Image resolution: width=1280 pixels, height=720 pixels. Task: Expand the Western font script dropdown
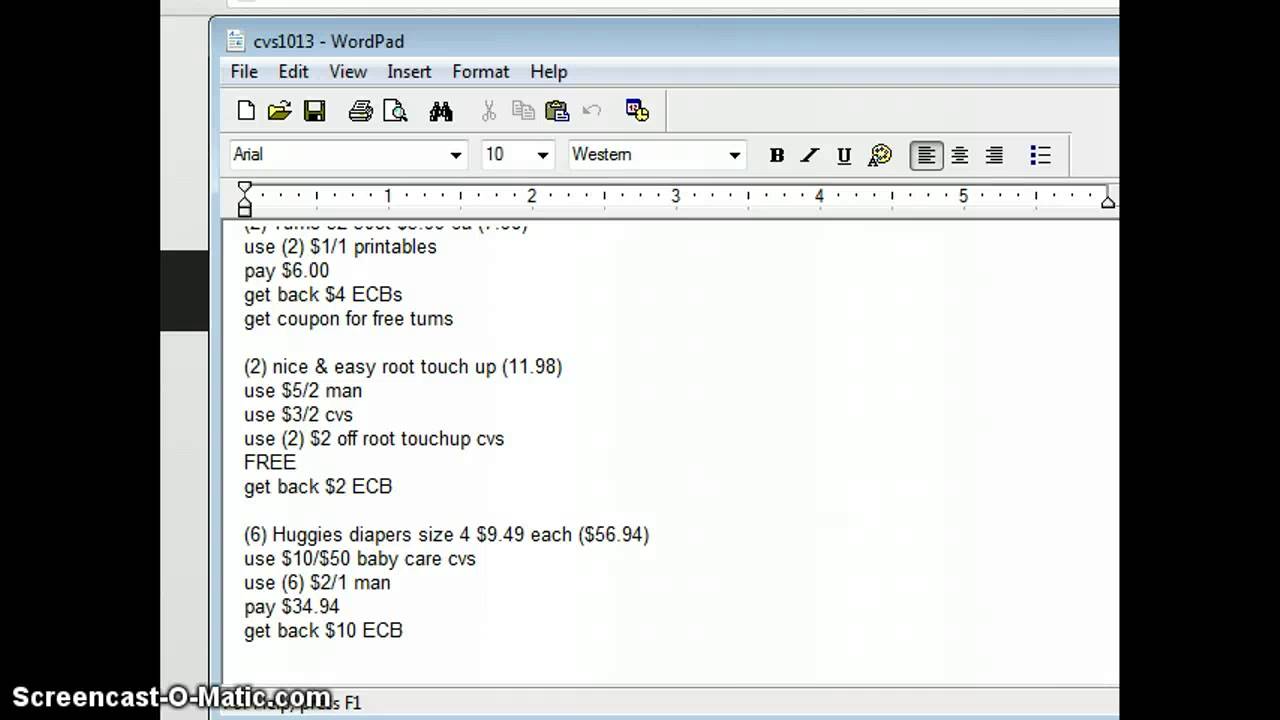(734, 155)
